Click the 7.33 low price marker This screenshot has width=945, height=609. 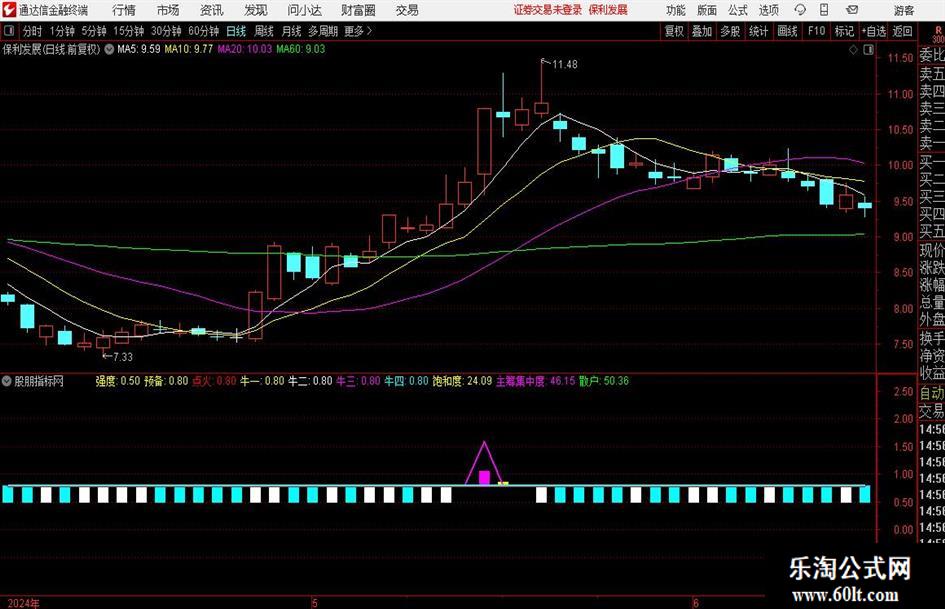[x=122, y=357]
